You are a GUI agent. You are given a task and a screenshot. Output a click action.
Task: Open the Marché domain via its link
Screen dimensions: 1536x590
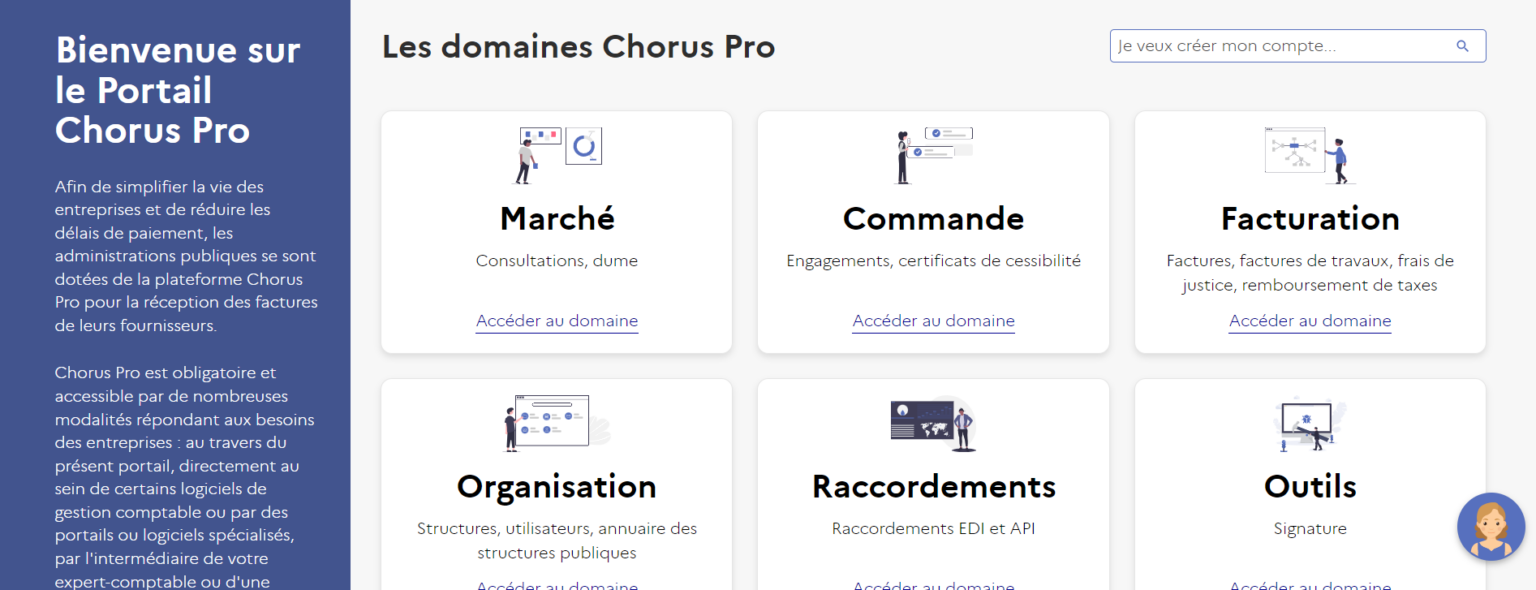(556, 320)
